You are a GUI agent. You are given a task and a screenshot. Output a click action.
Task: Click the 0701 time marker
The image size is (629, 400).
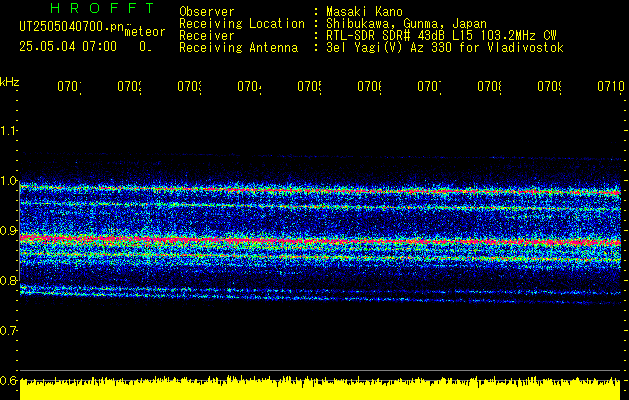pos(69,86)
